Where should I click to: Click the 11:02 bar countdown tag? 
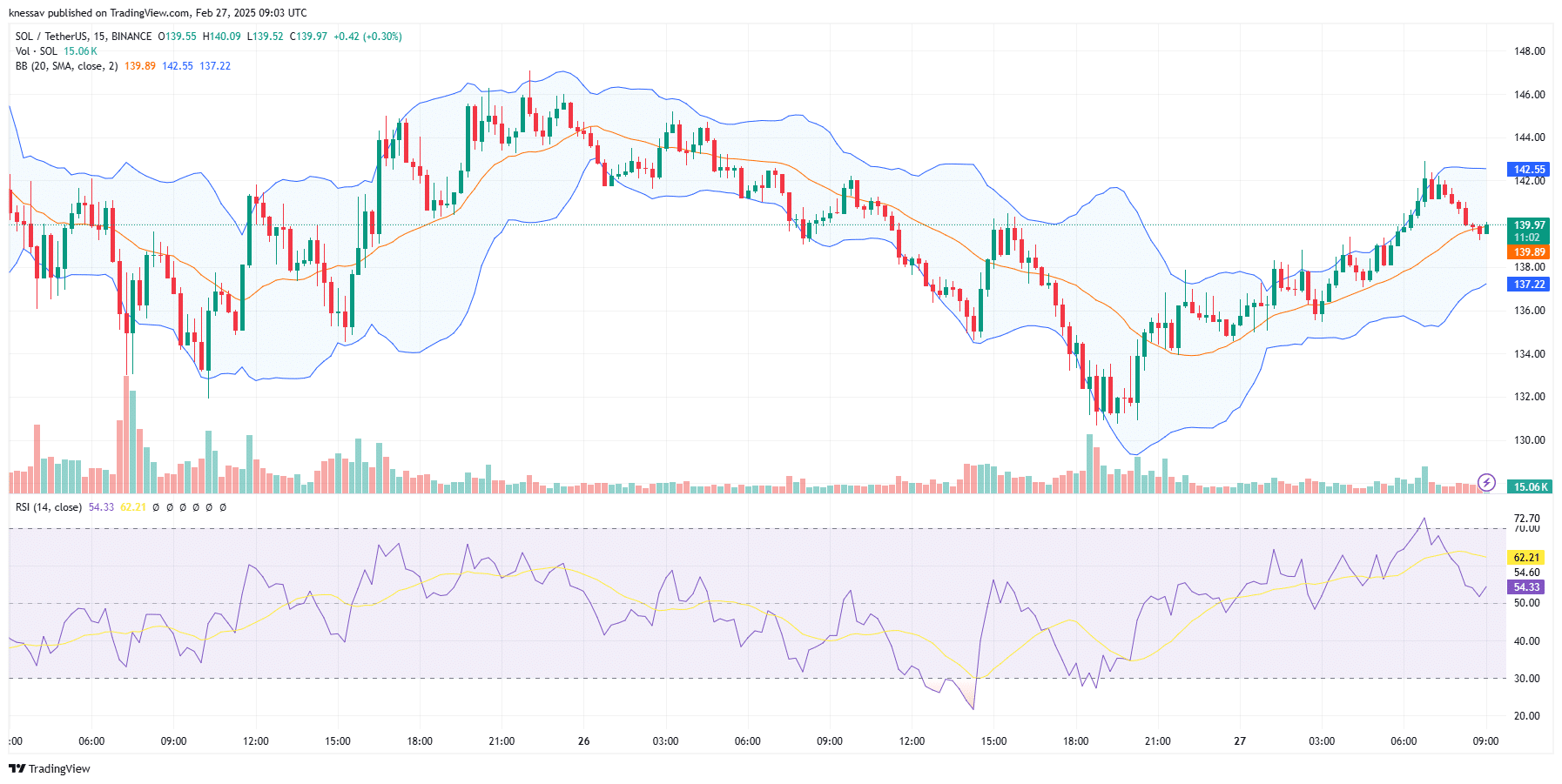click(x=1529, y=238)
